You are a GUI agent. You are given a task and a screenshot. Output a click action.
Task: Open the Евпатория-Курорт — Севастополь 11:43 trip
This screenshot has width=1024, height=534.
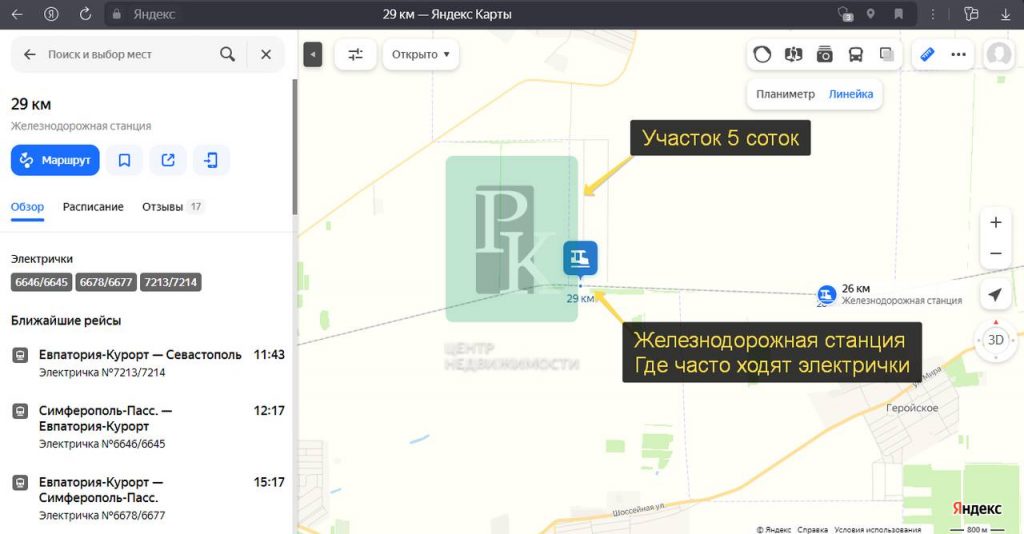[x=148, y=363]
